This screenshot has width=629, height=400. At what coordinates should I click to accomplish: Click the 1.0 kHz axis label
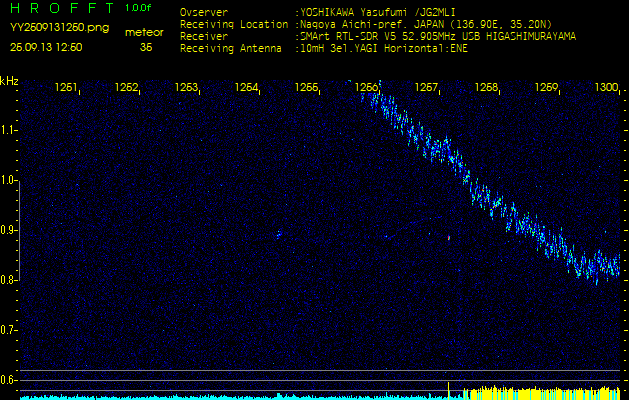[x=9, y=180]
